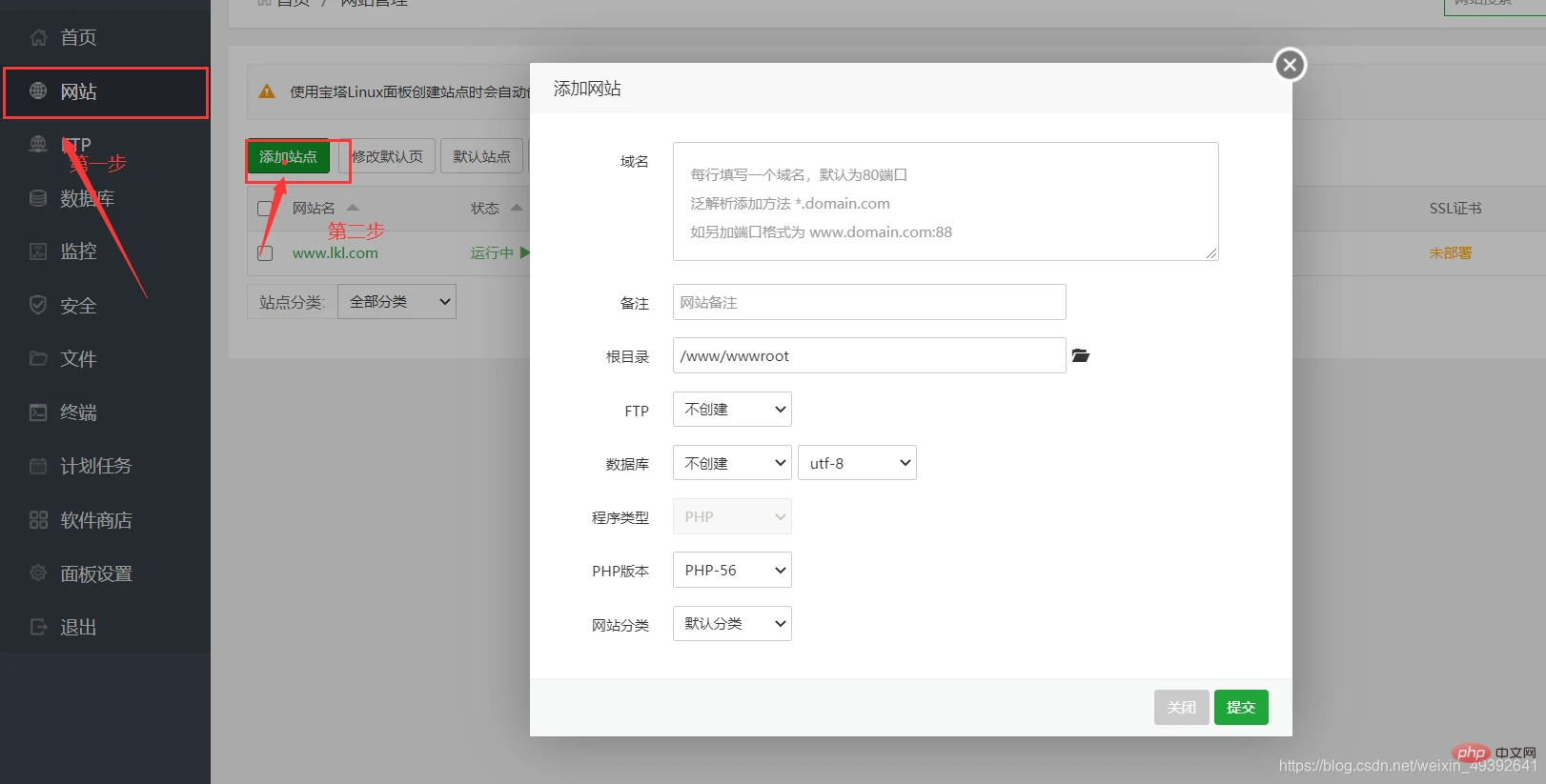
Task: Click the 提交 submit button
Action: tap(1241, 707)
